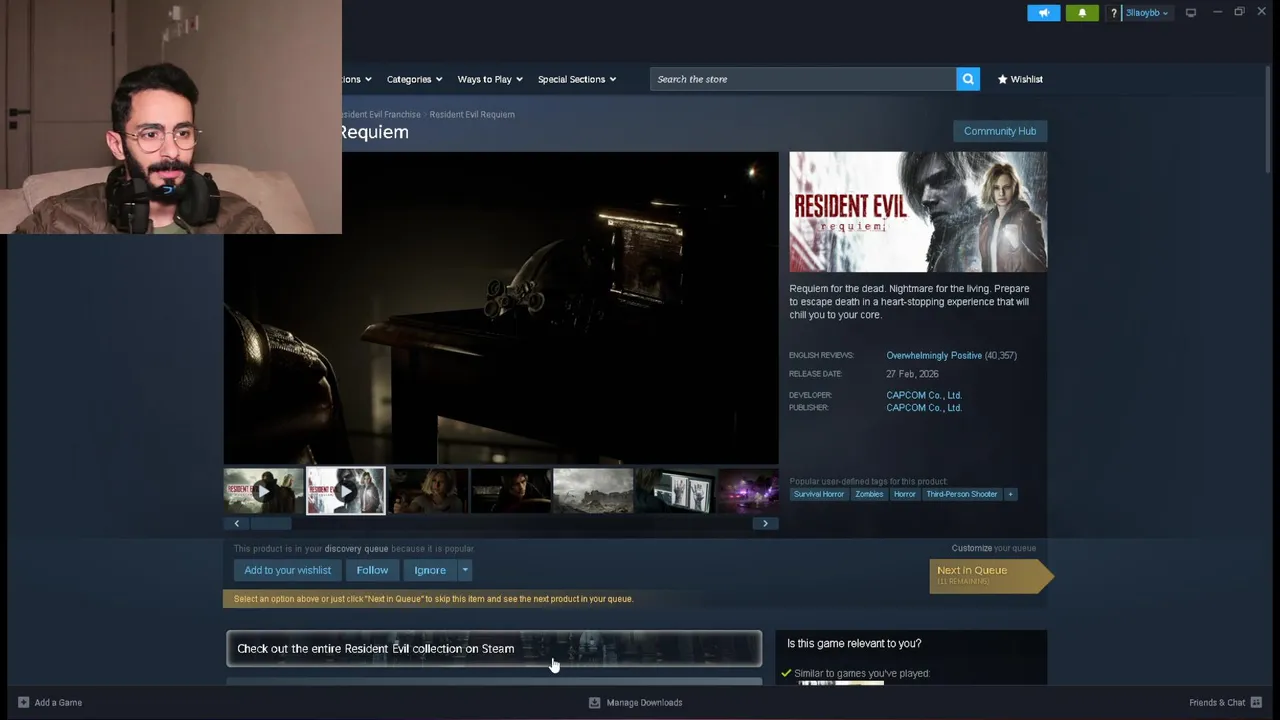Open the Wishlist link
Screen dimensions: 1280x720
tap(1020, 79)
